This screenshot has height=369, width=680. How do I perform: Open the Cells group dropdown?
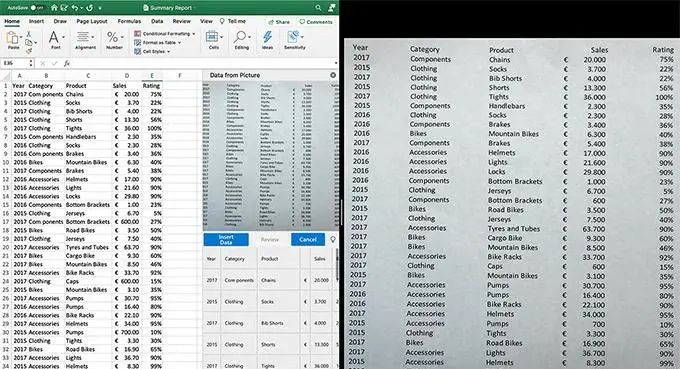point(213,40)
